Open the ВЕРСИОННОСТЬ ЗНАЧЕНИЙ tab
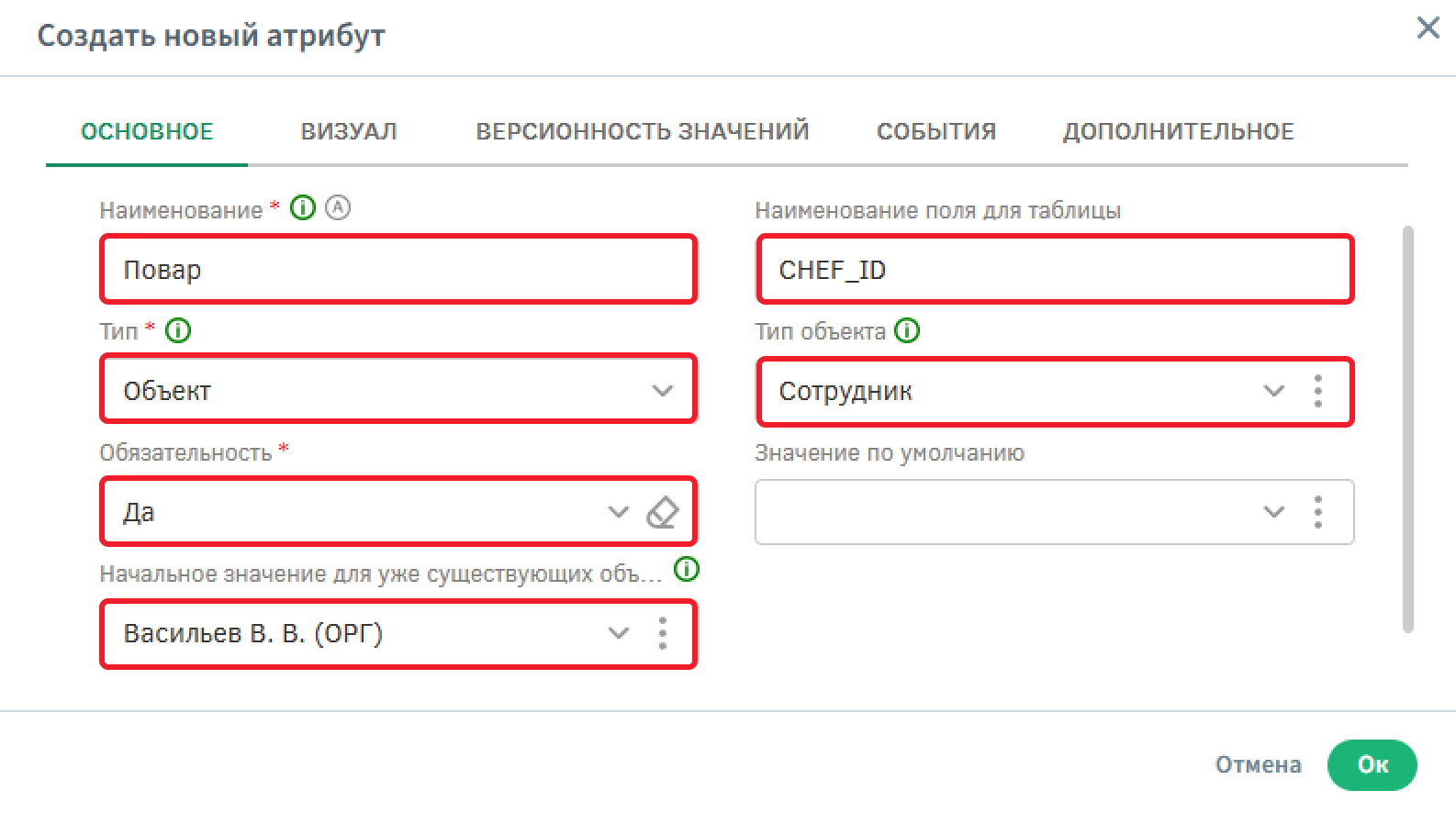Viewport: 1456px width, 813px height. 643,131
